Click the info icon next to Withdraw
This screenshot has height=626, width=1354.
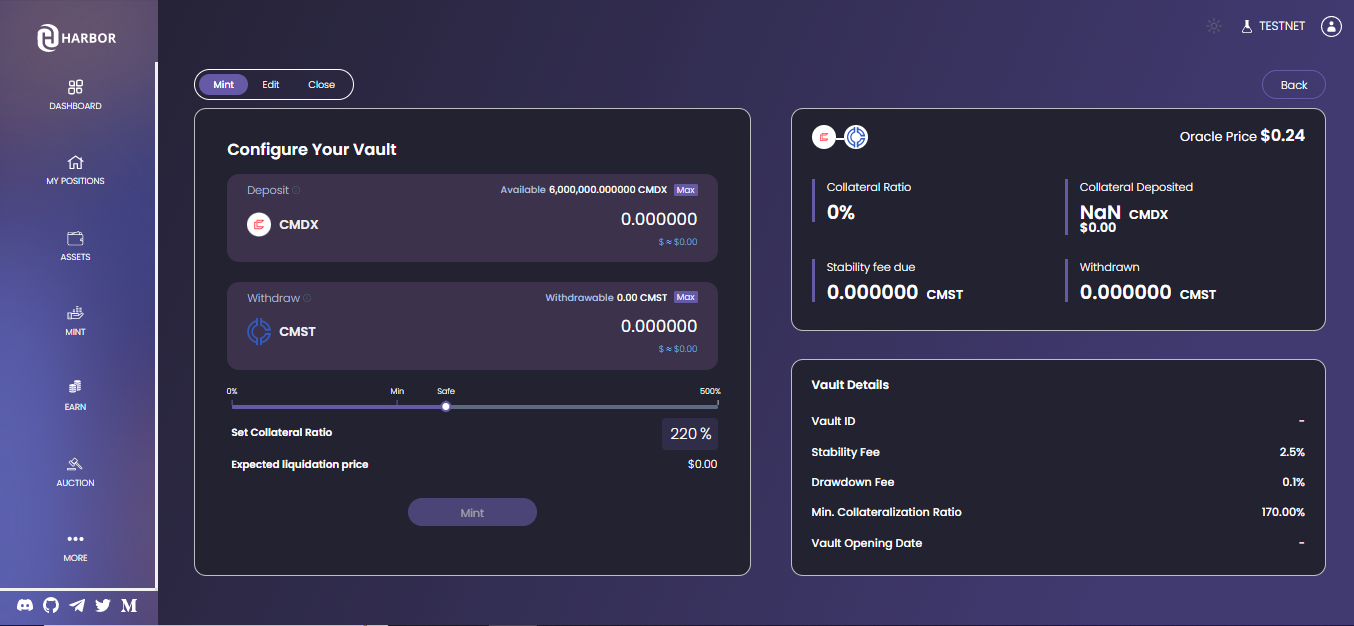pyautogui.click(x=307, y=298)
